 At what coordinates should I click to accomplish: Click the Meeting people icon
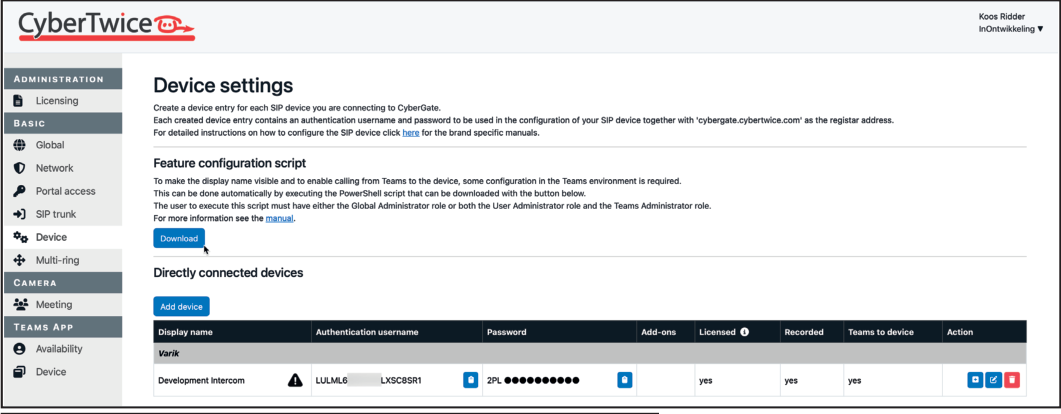pyautogui.click(x=20, y=304)
